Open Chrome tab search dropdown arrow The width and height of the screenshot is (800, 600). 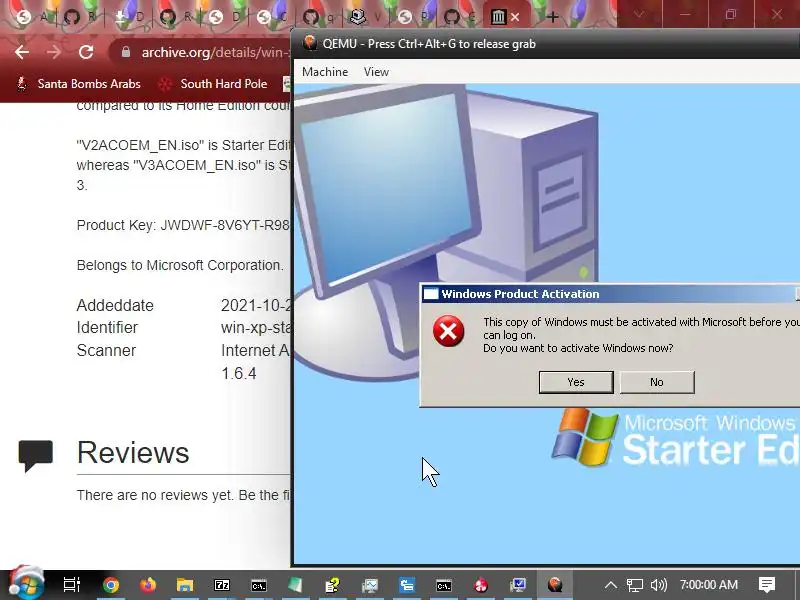638,14
